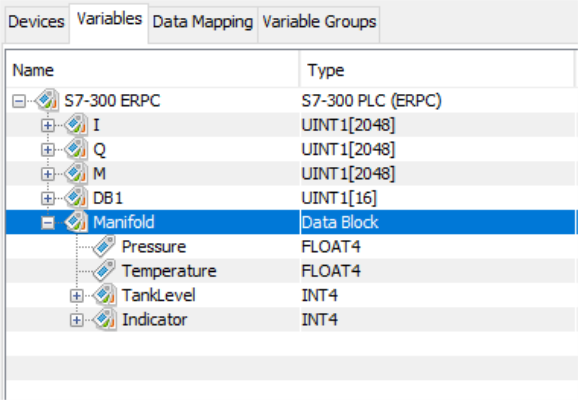
Task: Click the tag icon next to Q
Action: point(76,149)
